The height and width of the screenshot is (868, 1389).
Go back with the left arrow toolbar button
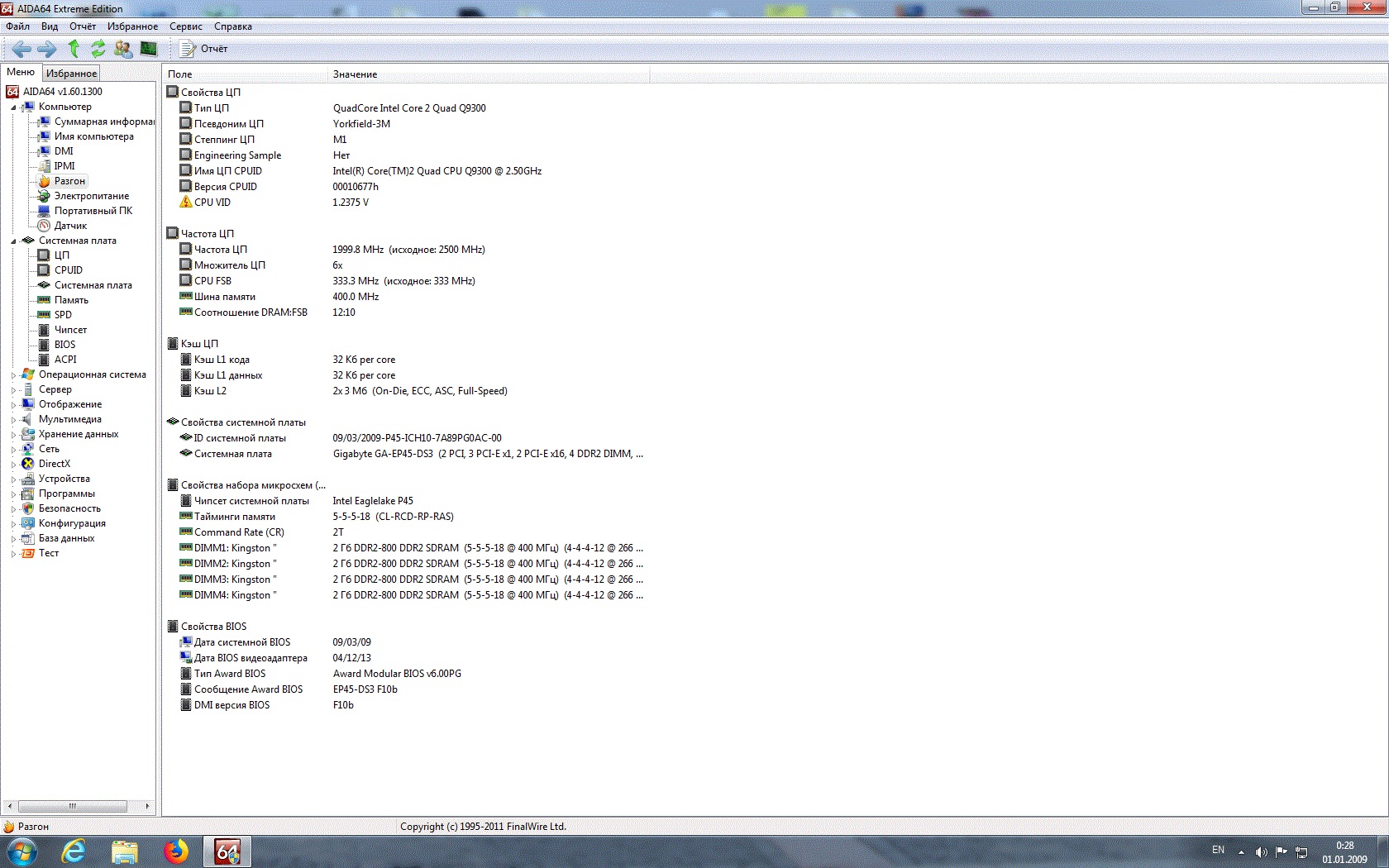(x=21, y=49)
